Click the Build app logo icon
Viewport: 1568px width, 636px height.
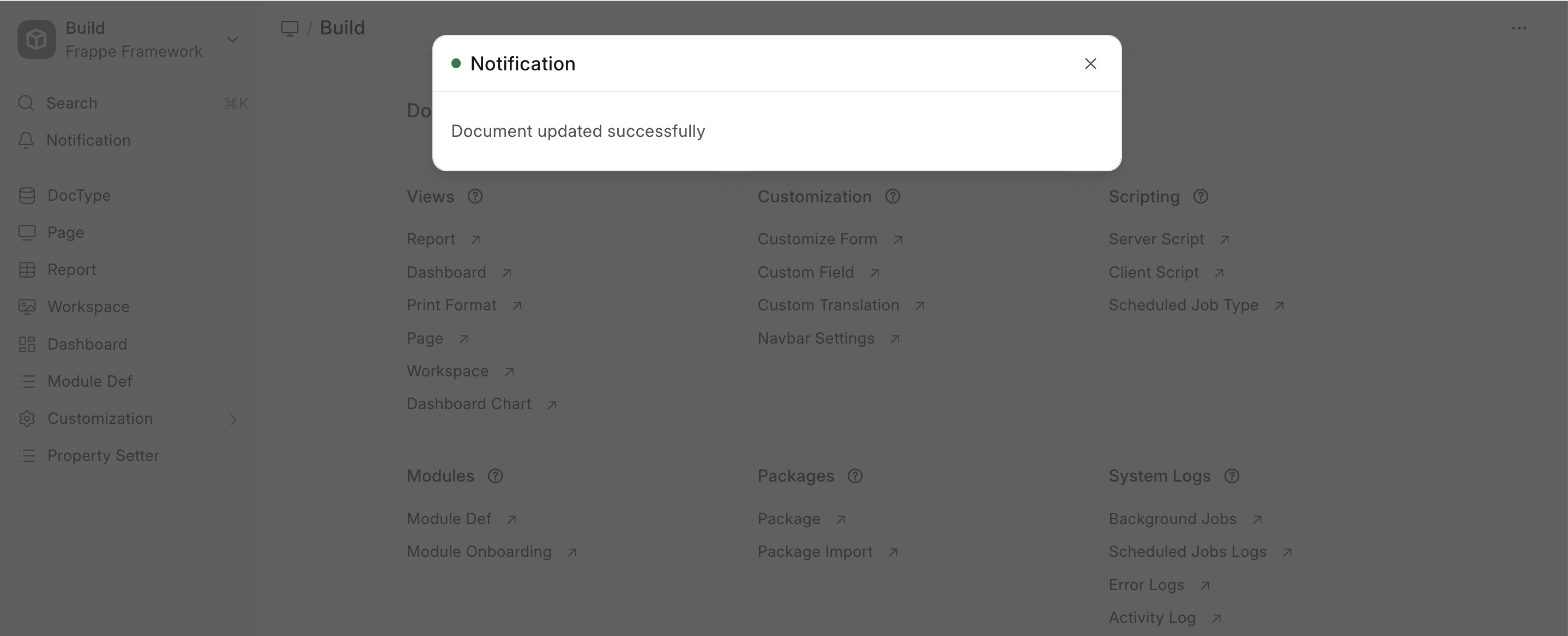click(x=37, y=40)
